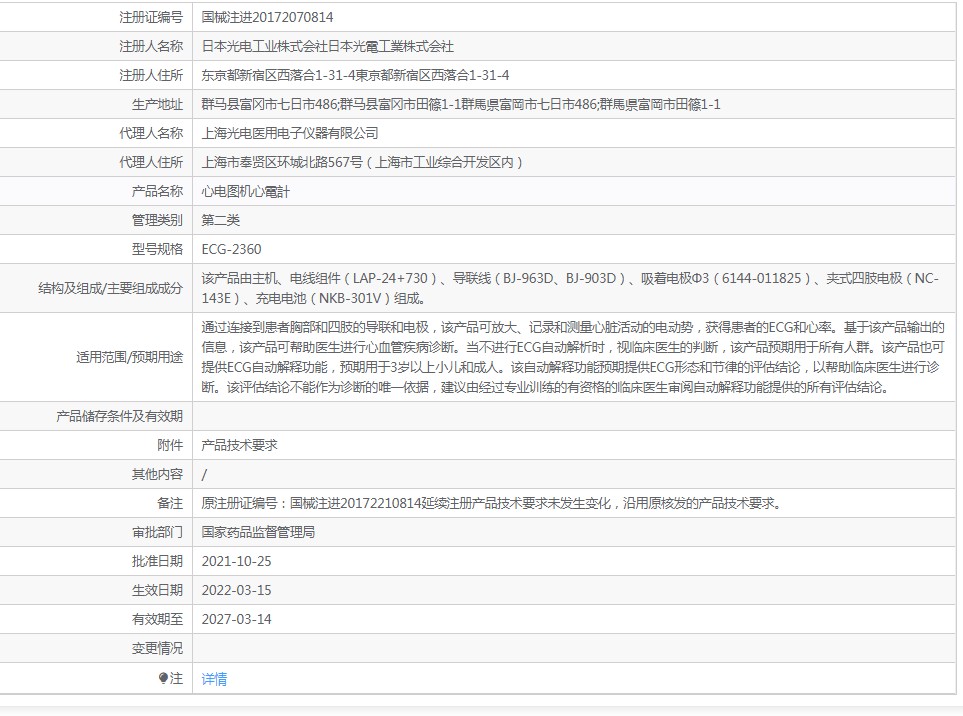
Task: Select approval department 国家药品监督管理局
Action: 259,532
